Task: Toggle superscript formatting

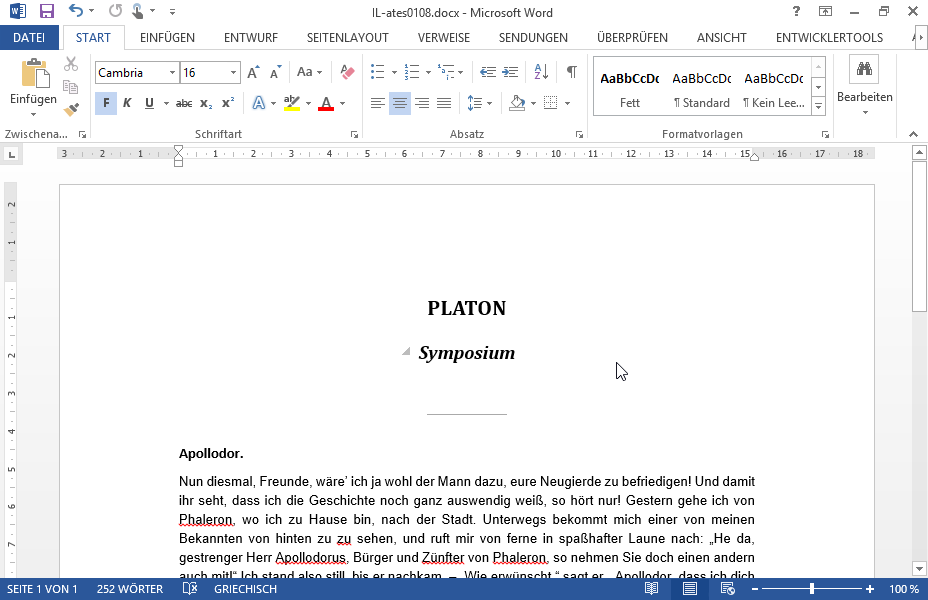Action: 228,103
